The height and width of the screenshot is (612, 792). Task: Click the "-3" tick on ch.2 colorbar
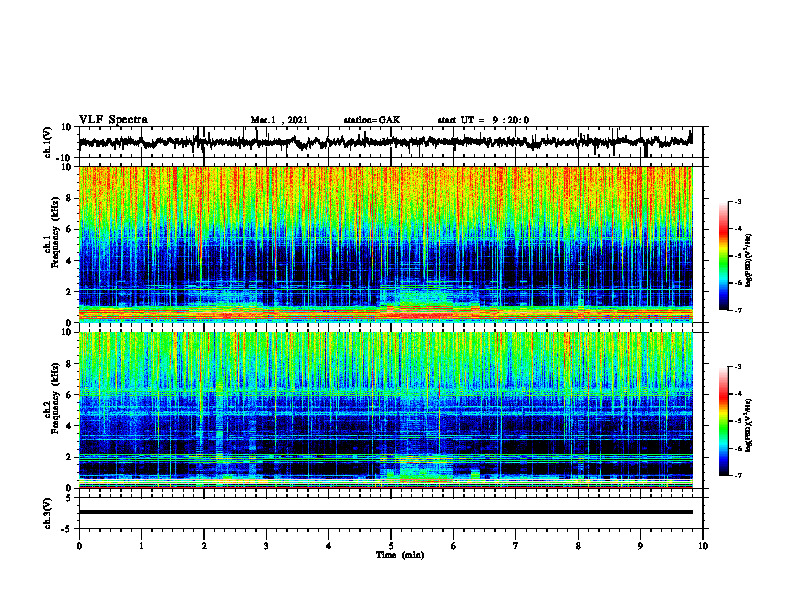tap(737, 367)
